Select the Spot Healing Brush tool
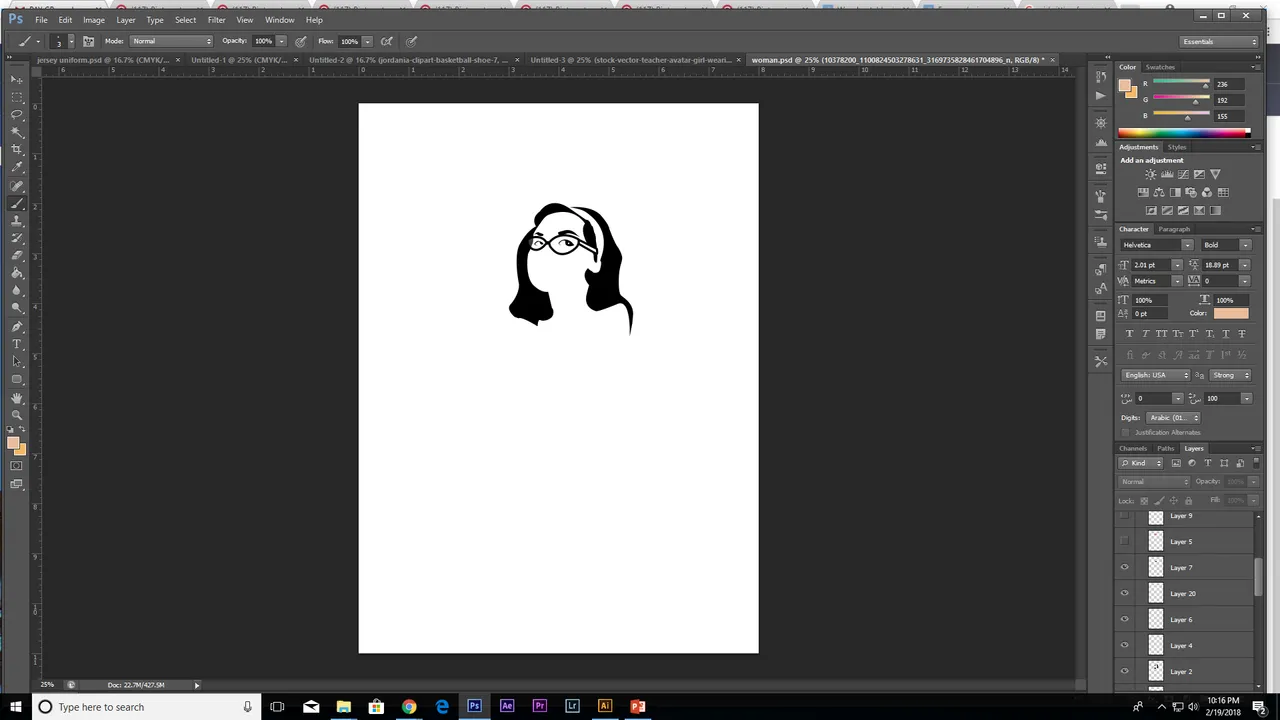This screenshot has height=720, width=1280. tap(17, 186)
